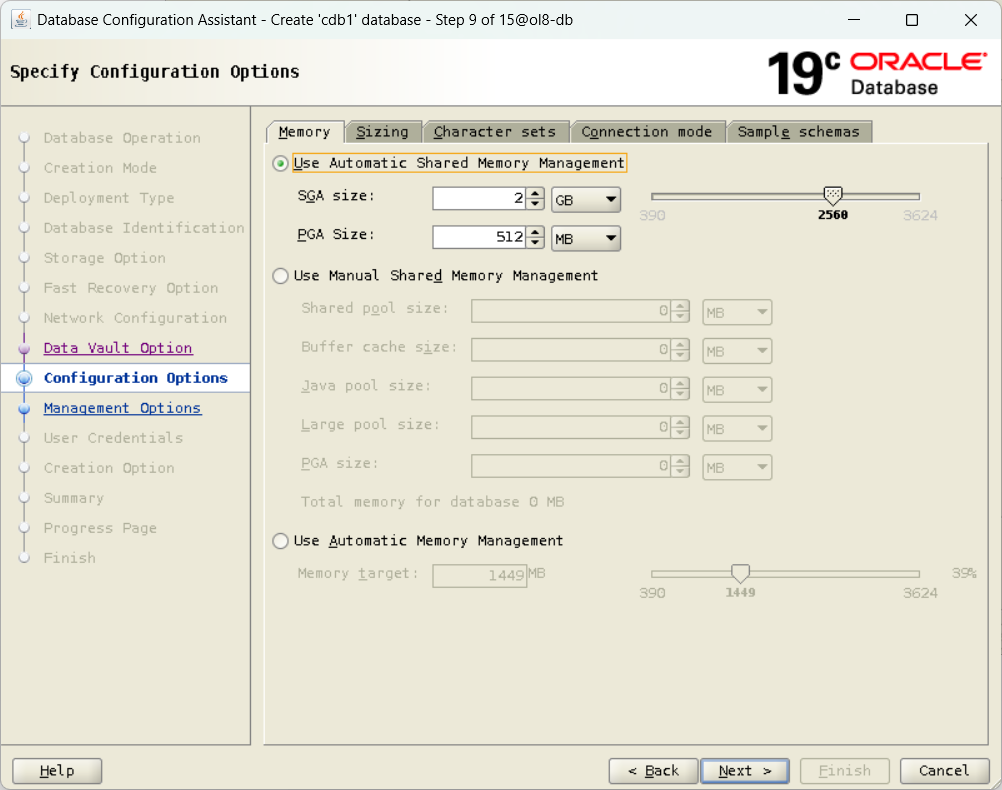Proceed with the Next button
Screen dimensions: 1002x790
(745, 771)
